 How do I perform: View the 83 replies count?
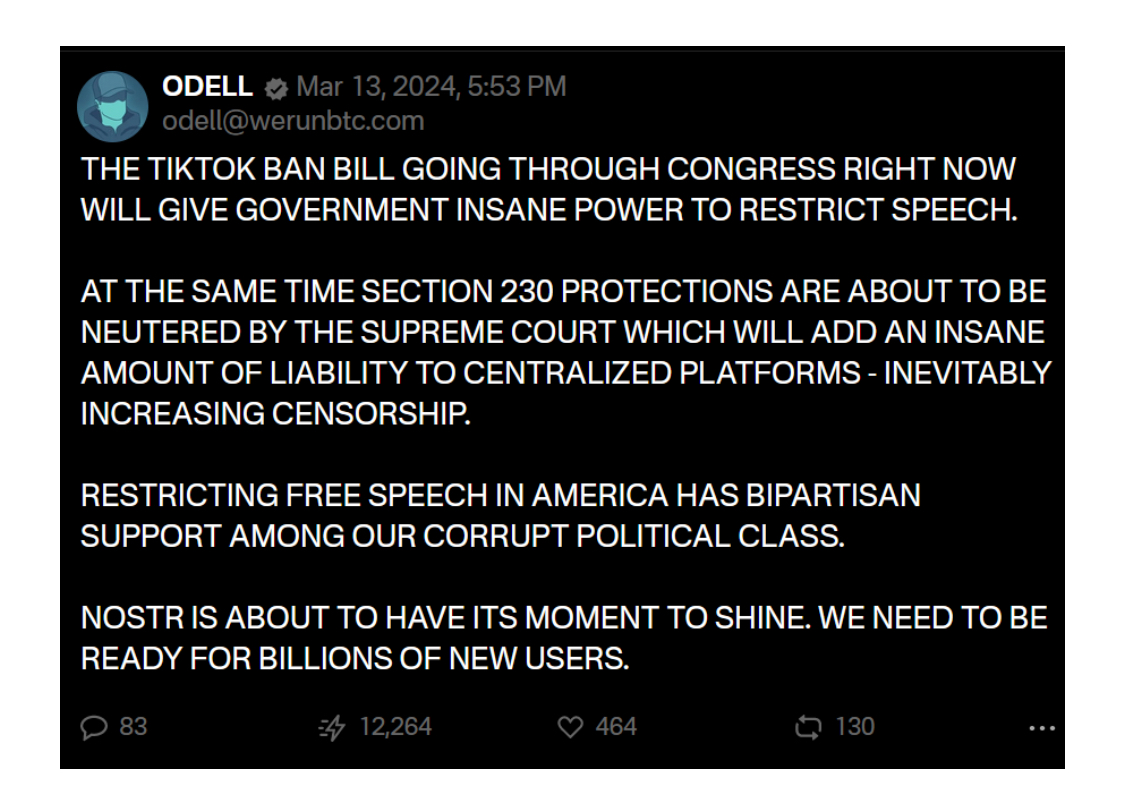133,727
